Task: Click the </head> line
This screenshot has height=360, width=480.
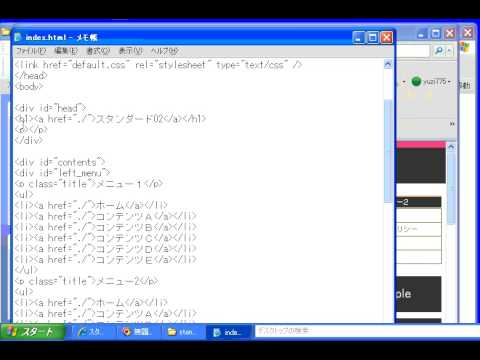Action: click(x=31, y=76)
